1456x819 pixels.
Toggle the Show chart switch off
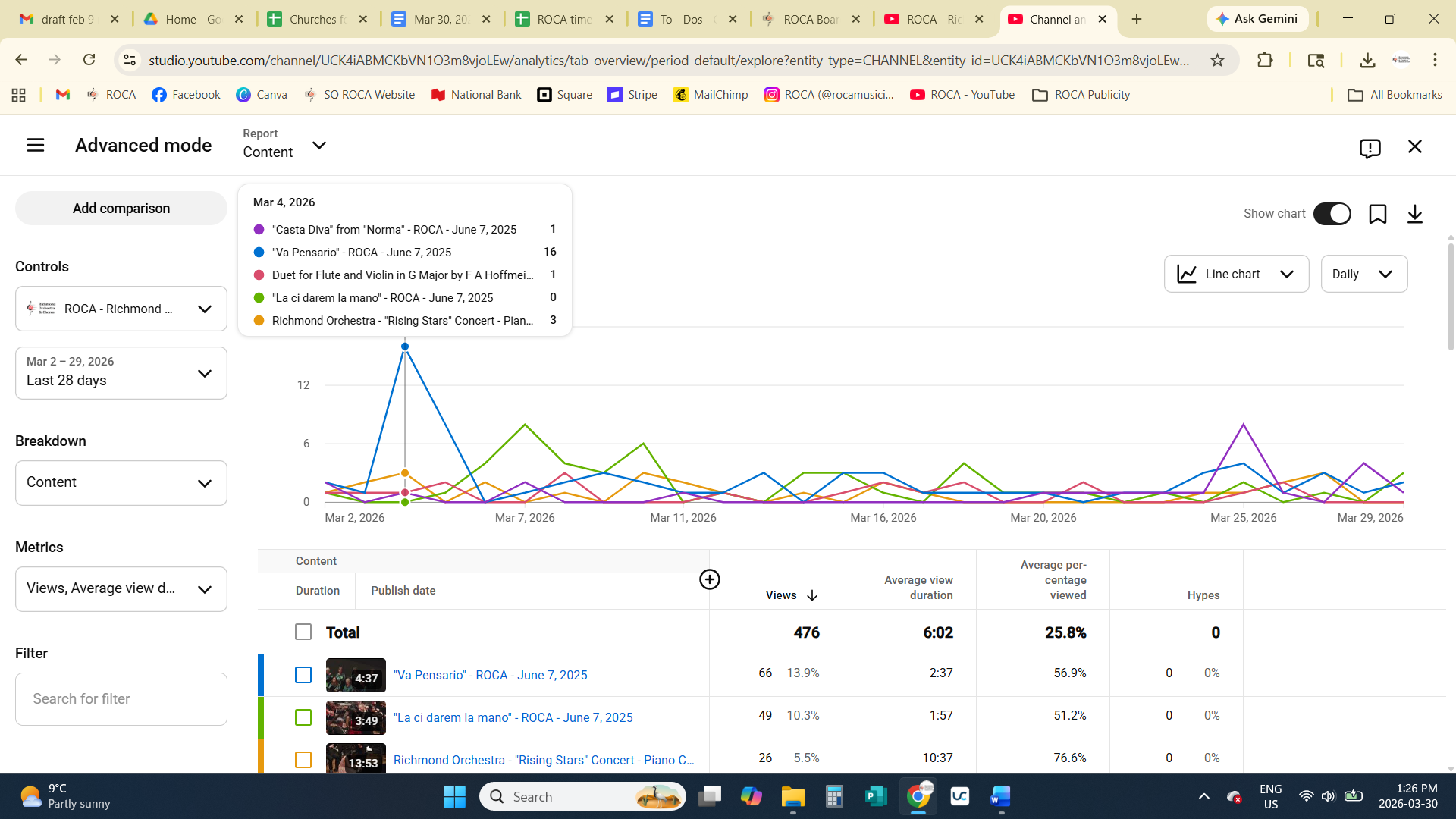coord(1332,214)
